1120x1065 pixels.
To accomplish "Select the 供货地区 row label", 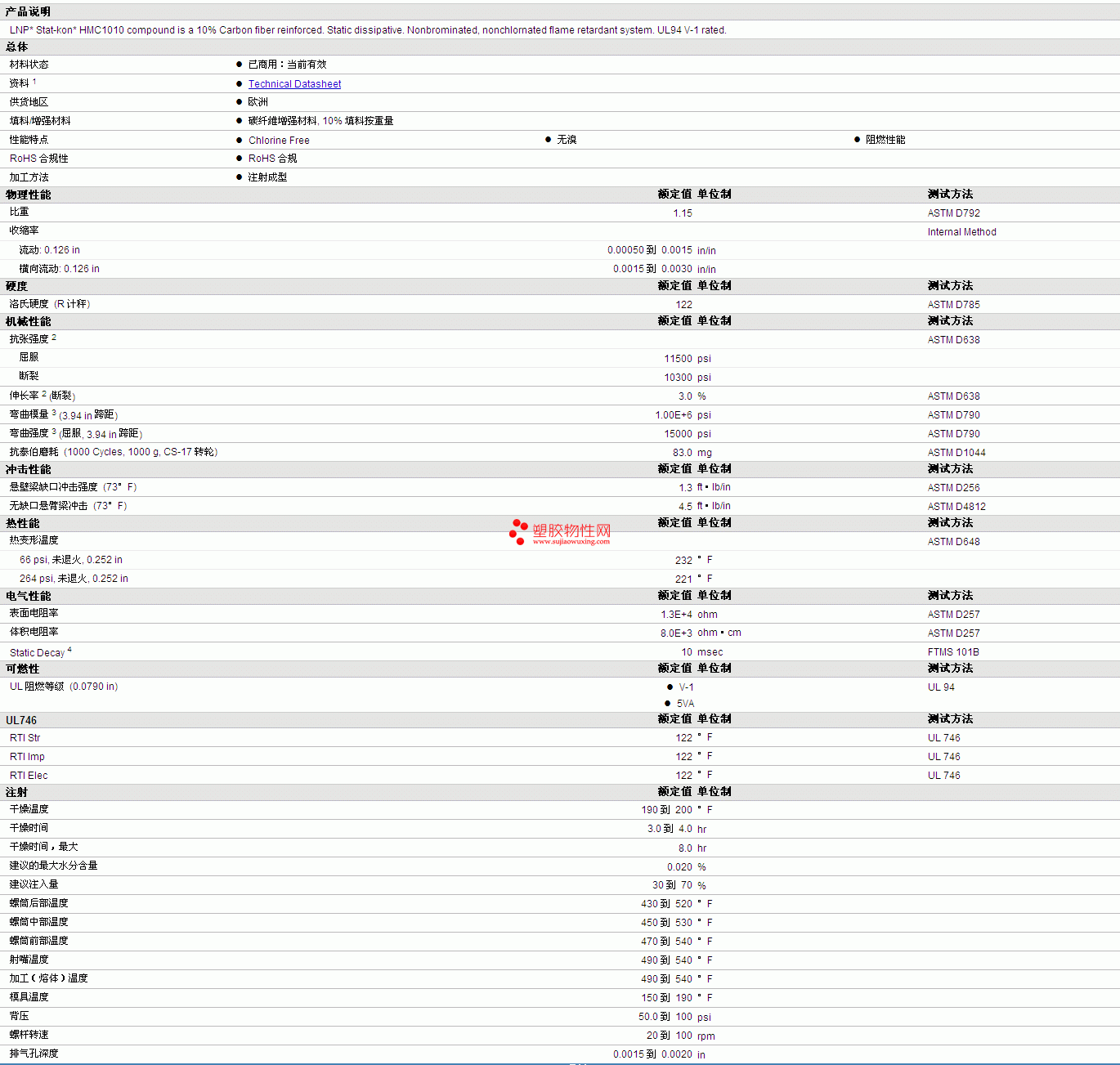I will click(29, 102).
